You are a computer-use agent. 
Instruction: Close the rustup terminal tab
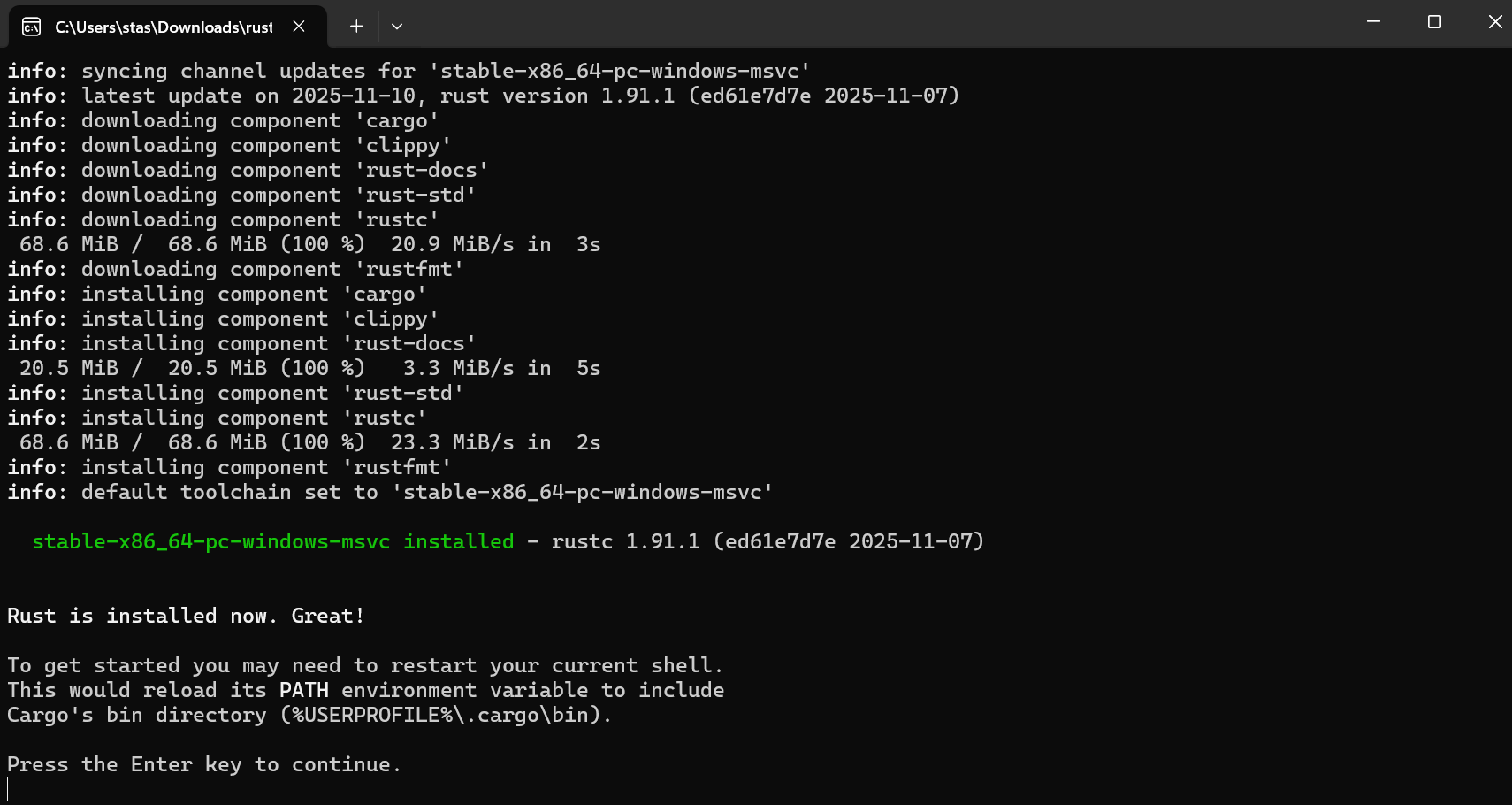299,27
